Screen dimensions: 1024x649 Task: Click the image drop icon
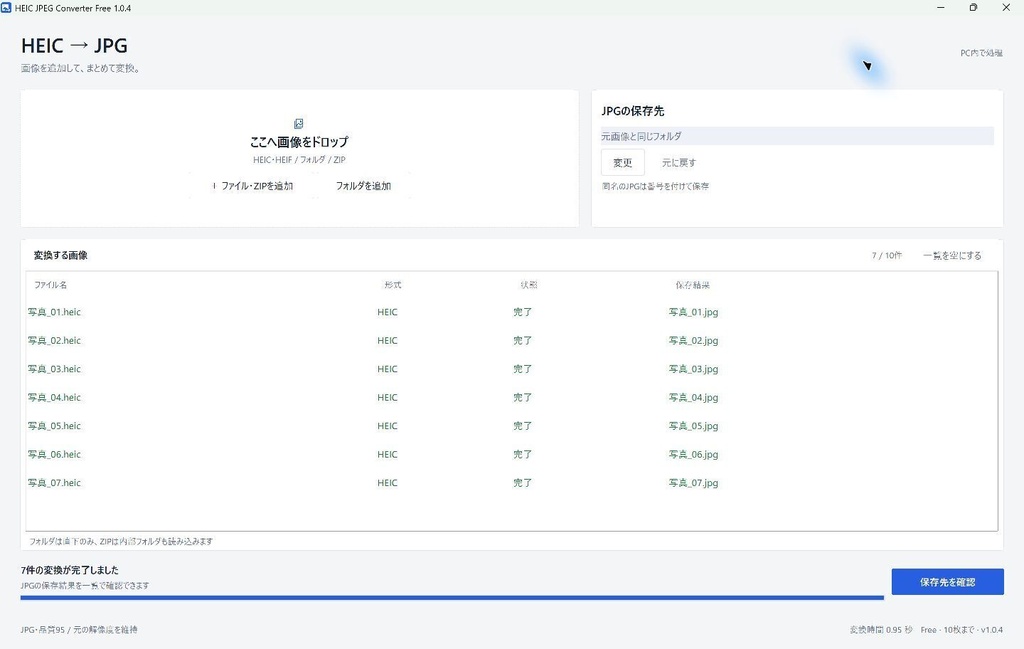[x=298, y=123]
